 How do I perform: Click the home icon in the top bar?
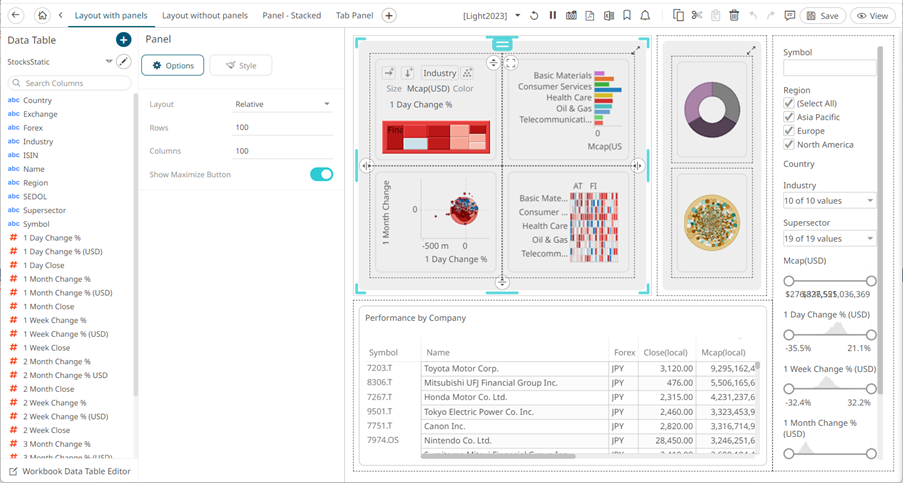pyautogui.click(x=42, y=16)
